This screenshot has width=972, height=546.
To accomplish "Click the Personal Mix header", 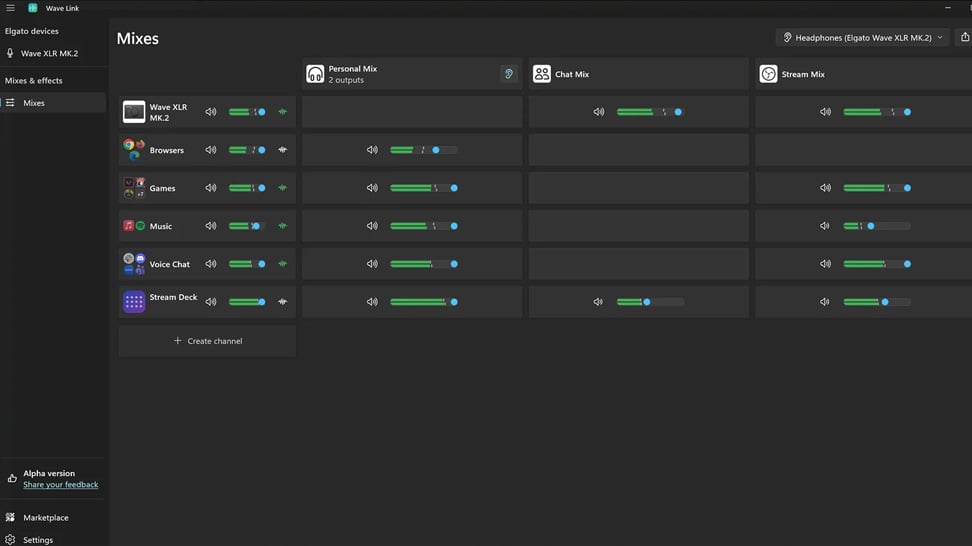I will 412,74.
